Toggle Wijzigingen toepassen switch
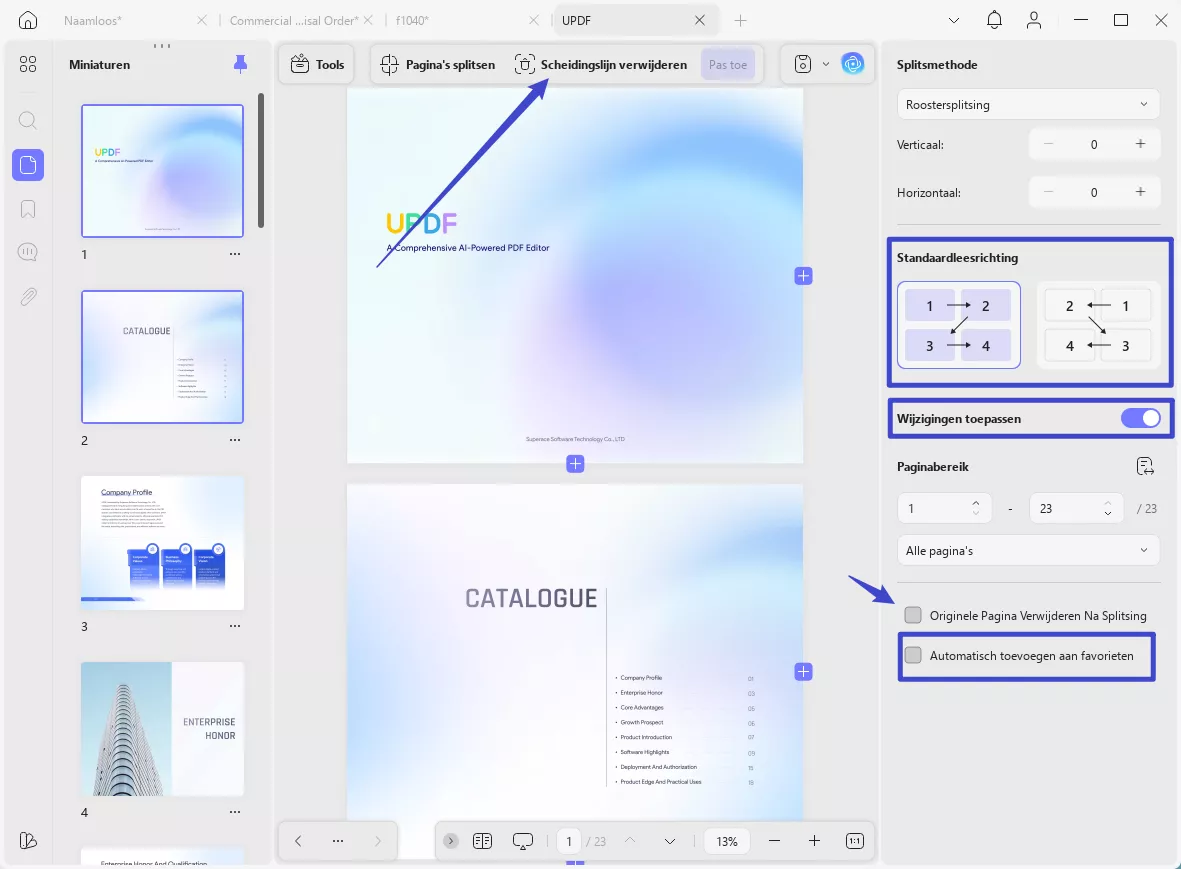Image resolution: width=1181 pixels, height=869 pixels. [1140, 419]
